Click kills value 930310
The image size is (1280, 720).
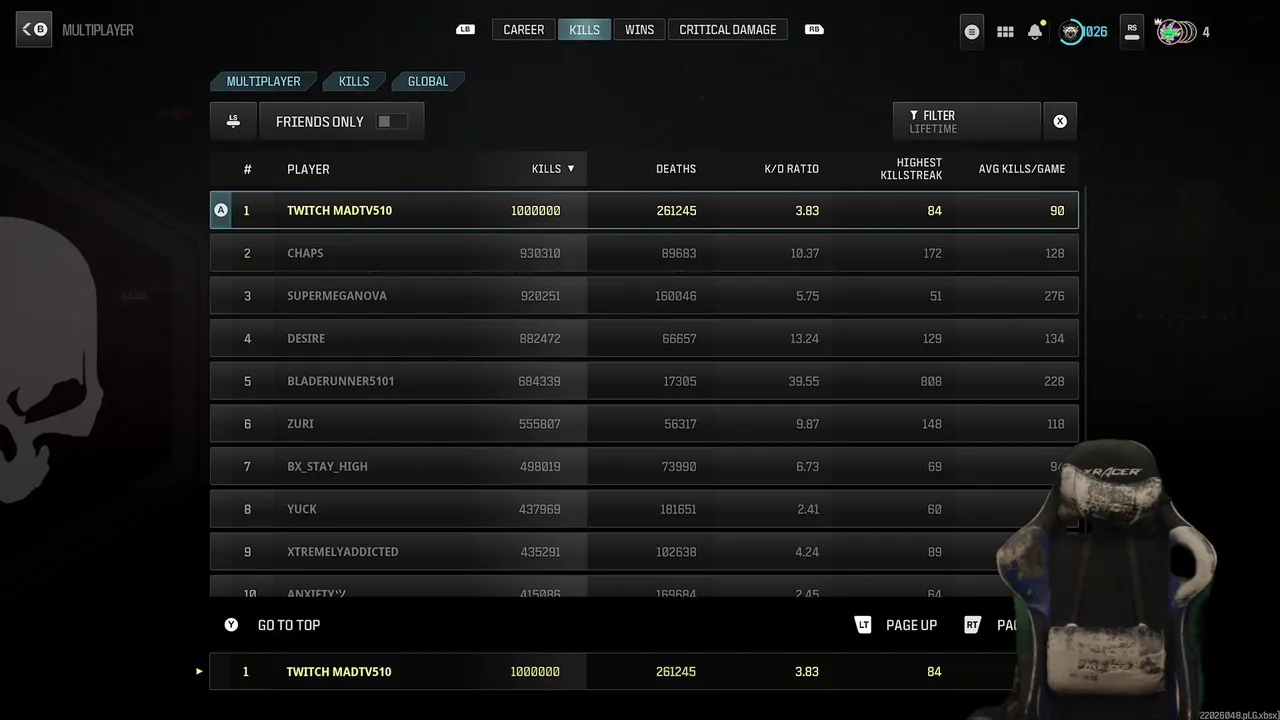point(540,253)
